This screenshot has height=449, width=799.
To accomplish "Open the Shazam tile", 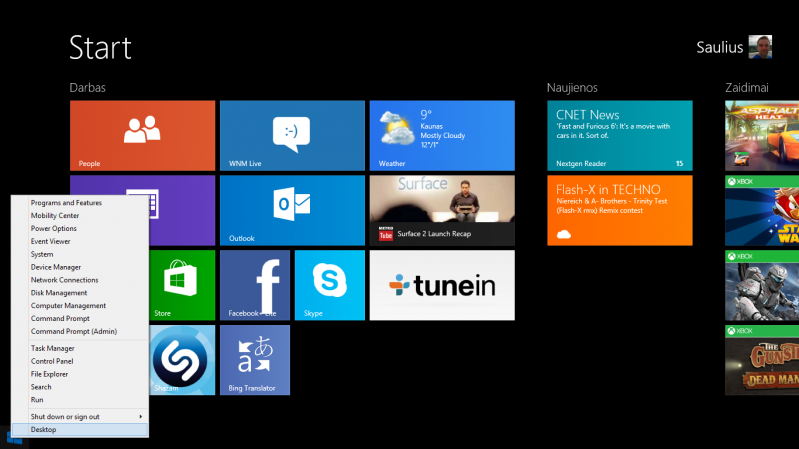I will click(x=182, y=360).
